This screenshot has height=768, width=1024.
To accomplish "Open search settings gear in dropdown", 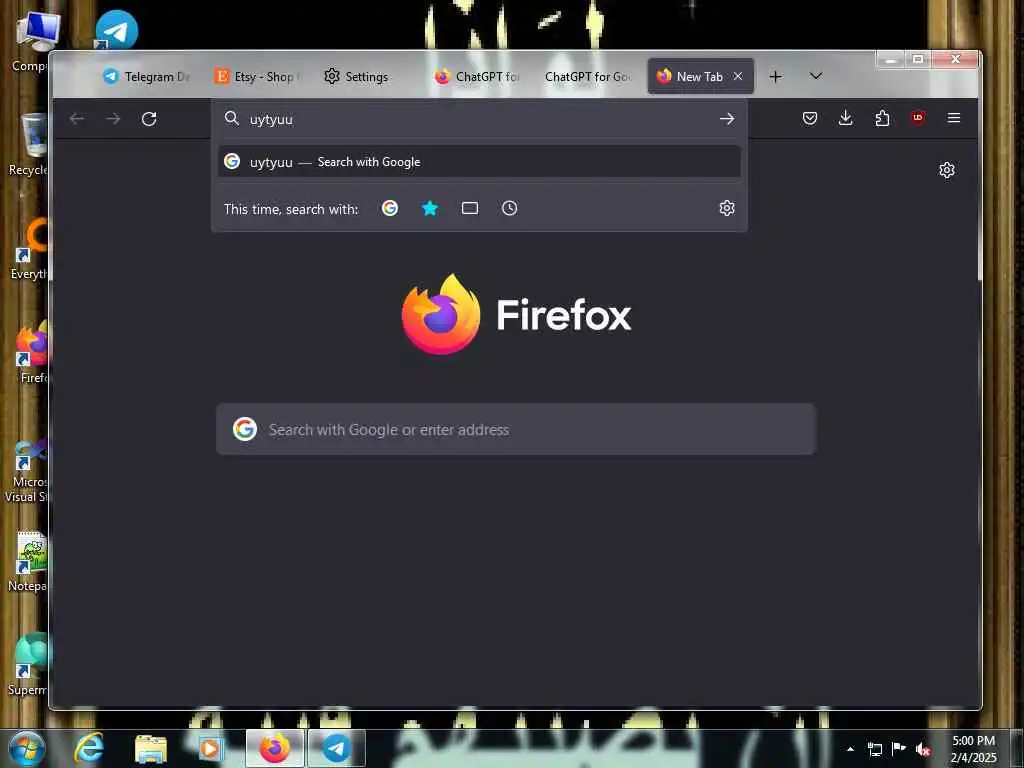I will tap(727, 208).
